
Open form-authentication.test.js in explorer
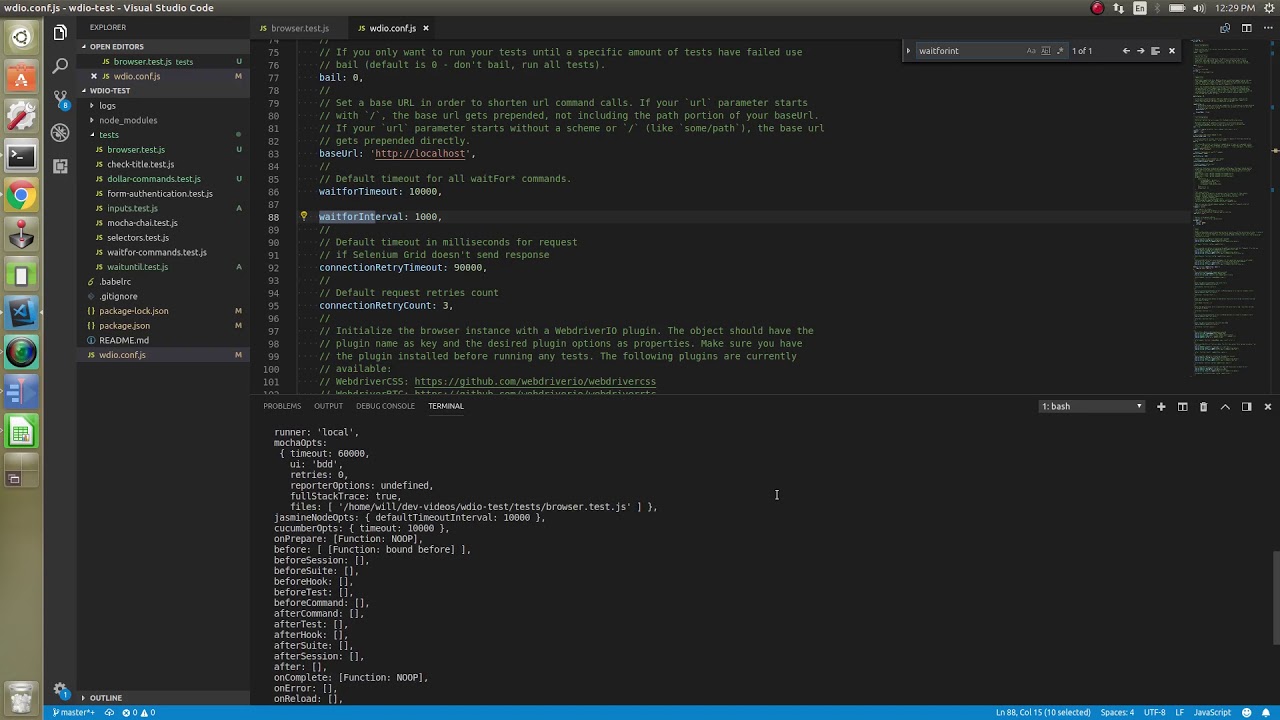(x=160, y=193)
